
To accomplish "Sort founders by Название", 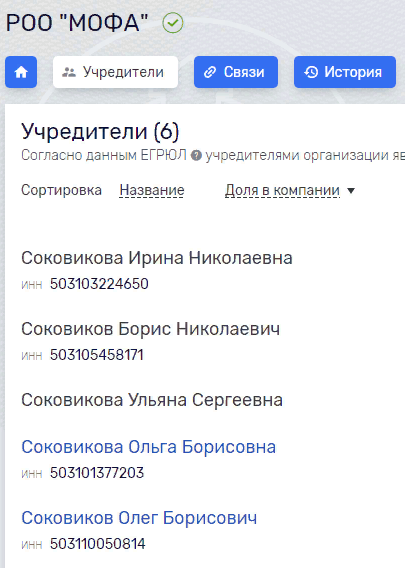I will click(152, 191).
